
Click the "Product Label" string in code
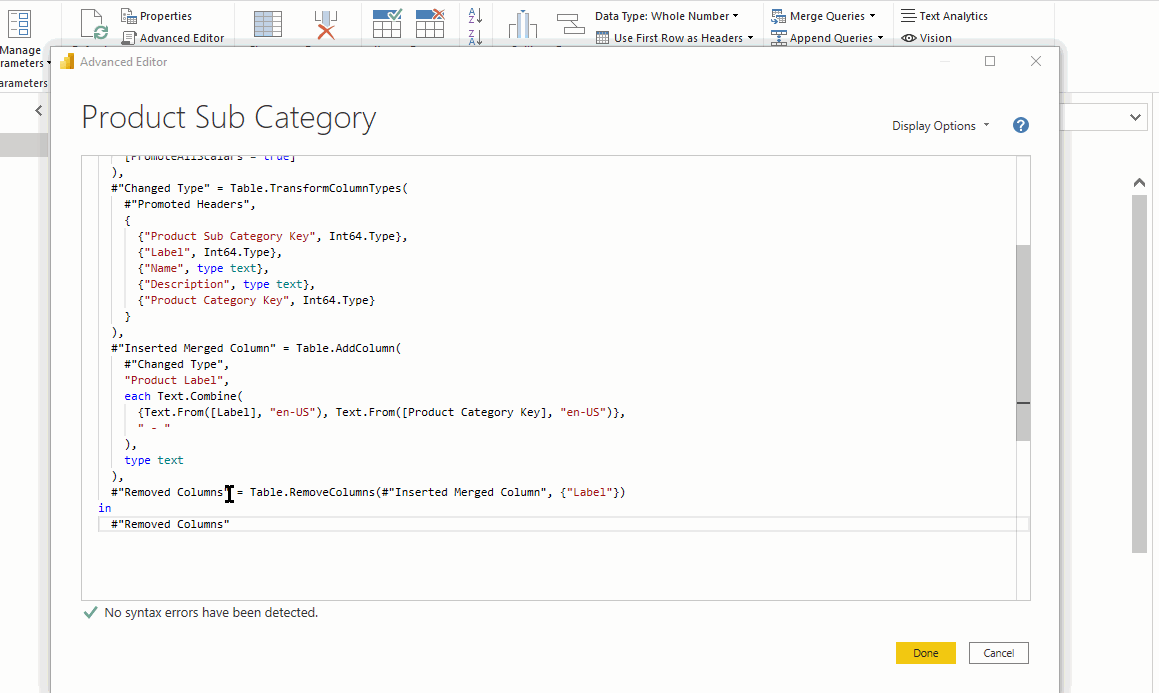(176, 380)
